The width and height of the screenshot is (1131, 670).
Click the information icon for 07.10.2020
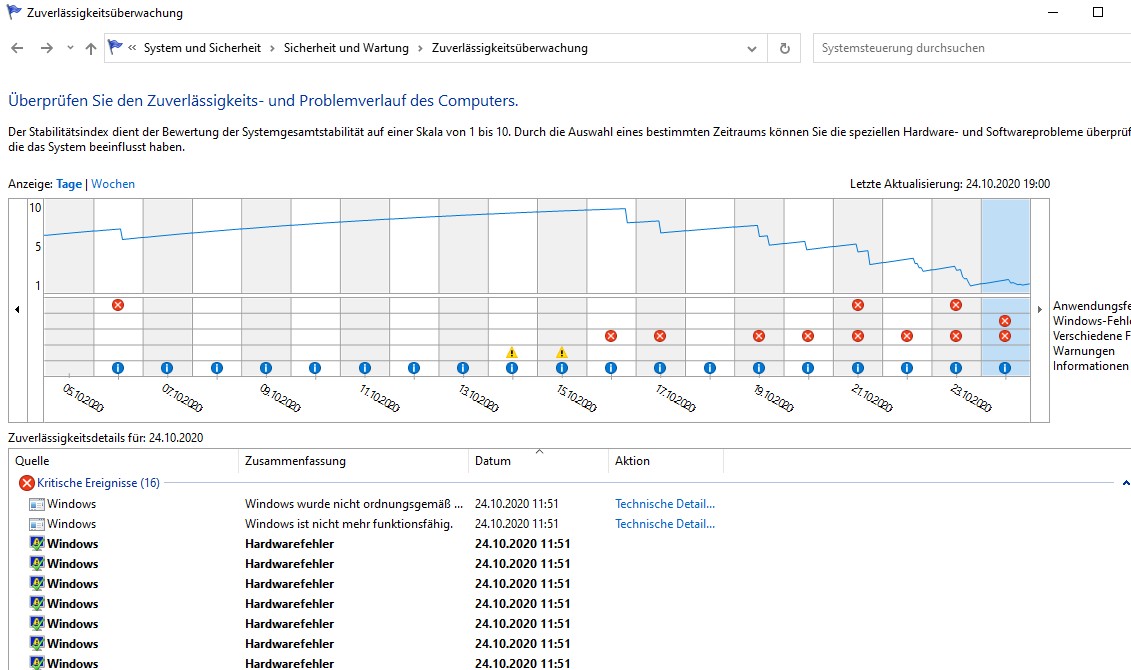coord(167,368)
